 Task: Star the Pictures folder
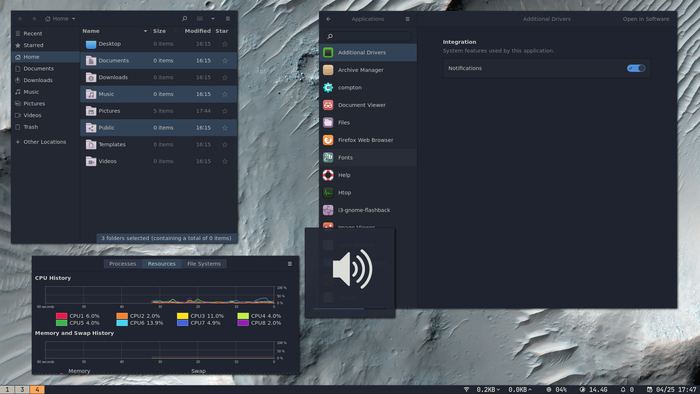[225, 111]
